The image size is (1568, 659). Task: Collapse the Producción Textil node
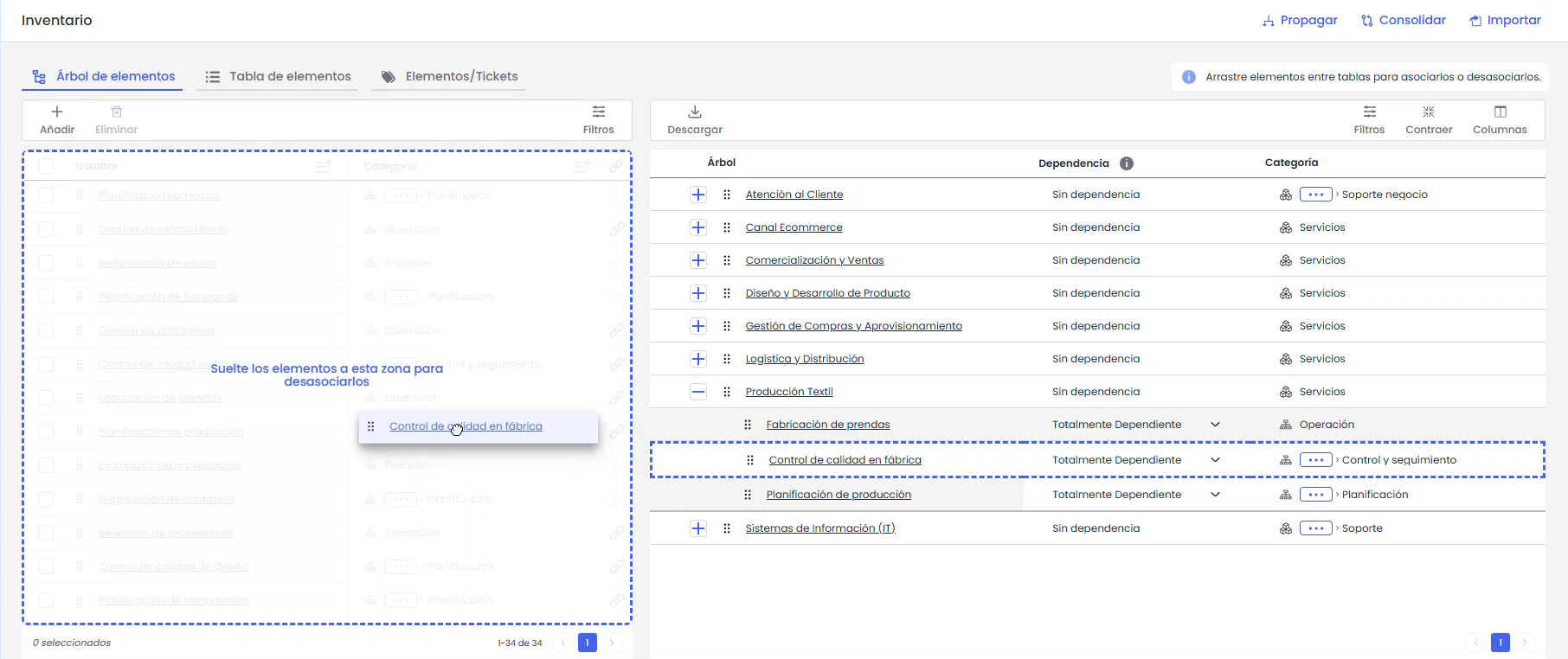(x=698, y=392)
